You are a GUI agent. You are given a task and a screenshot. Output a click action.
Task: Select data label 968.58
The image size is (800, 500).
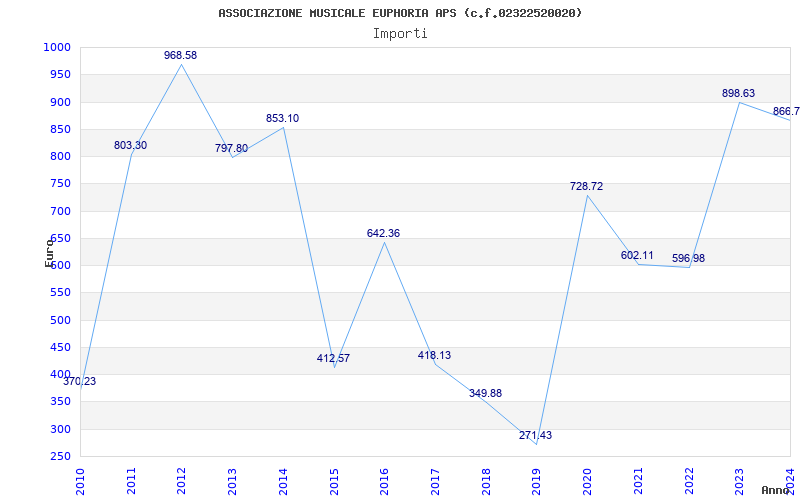pyautogui.click(x=181, y=55)
